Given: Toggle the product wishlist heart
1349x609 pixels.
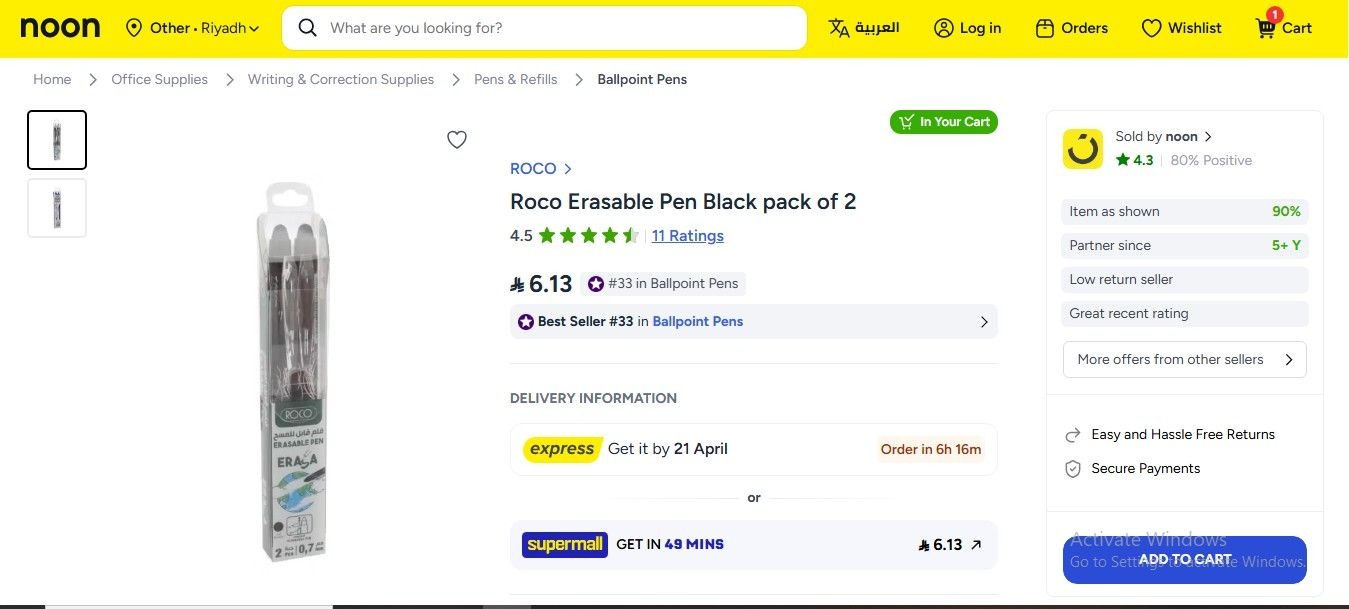Looking at the screenshot, I should (x=457, y=139).
